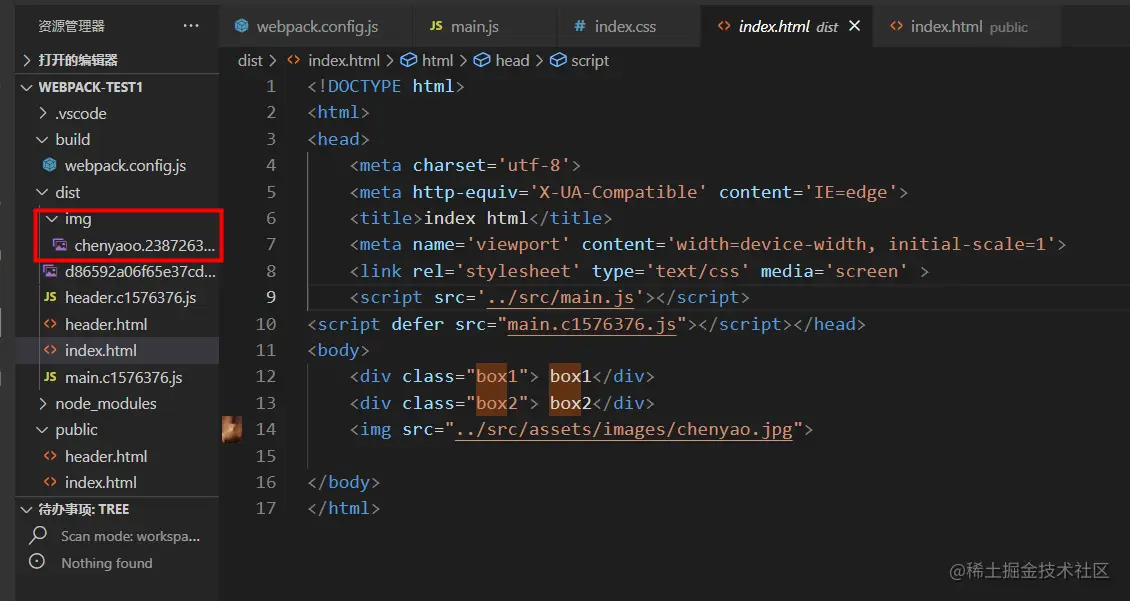Click the highlighted box2 class value
The width and height of the screenshot is (1130, 601).
tap(497, 404)
